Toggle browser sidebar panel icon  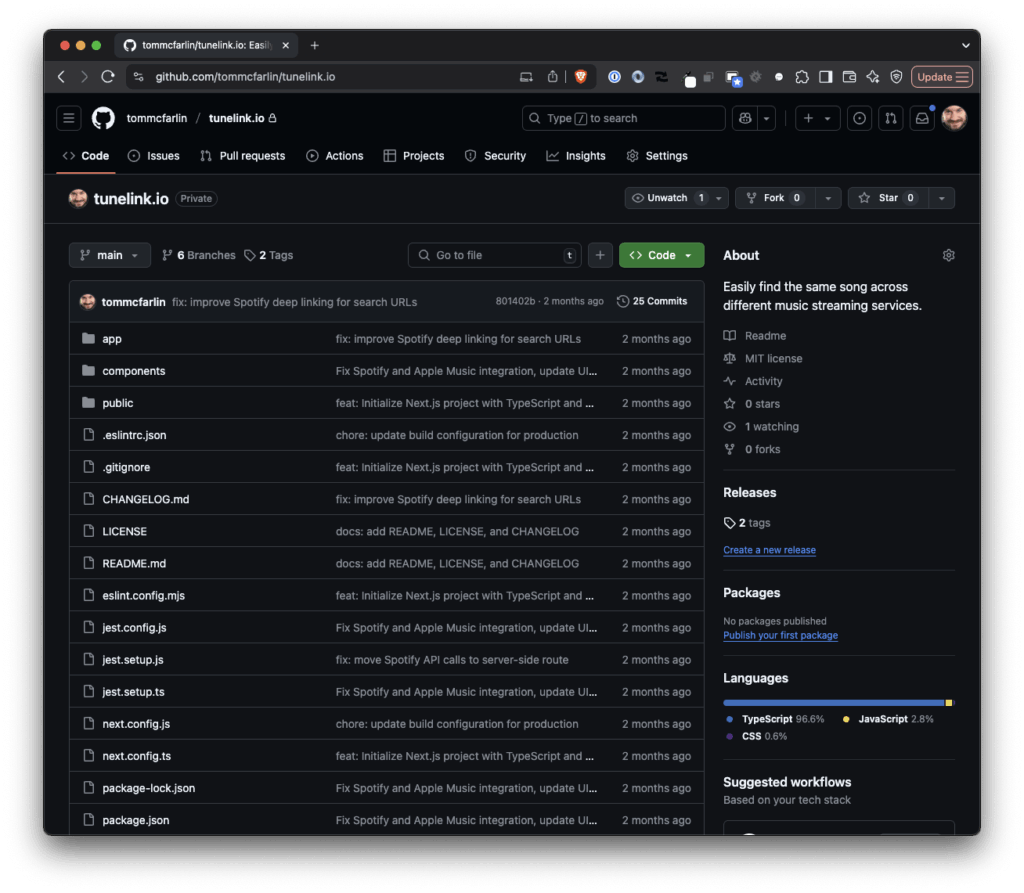[825, 77]
